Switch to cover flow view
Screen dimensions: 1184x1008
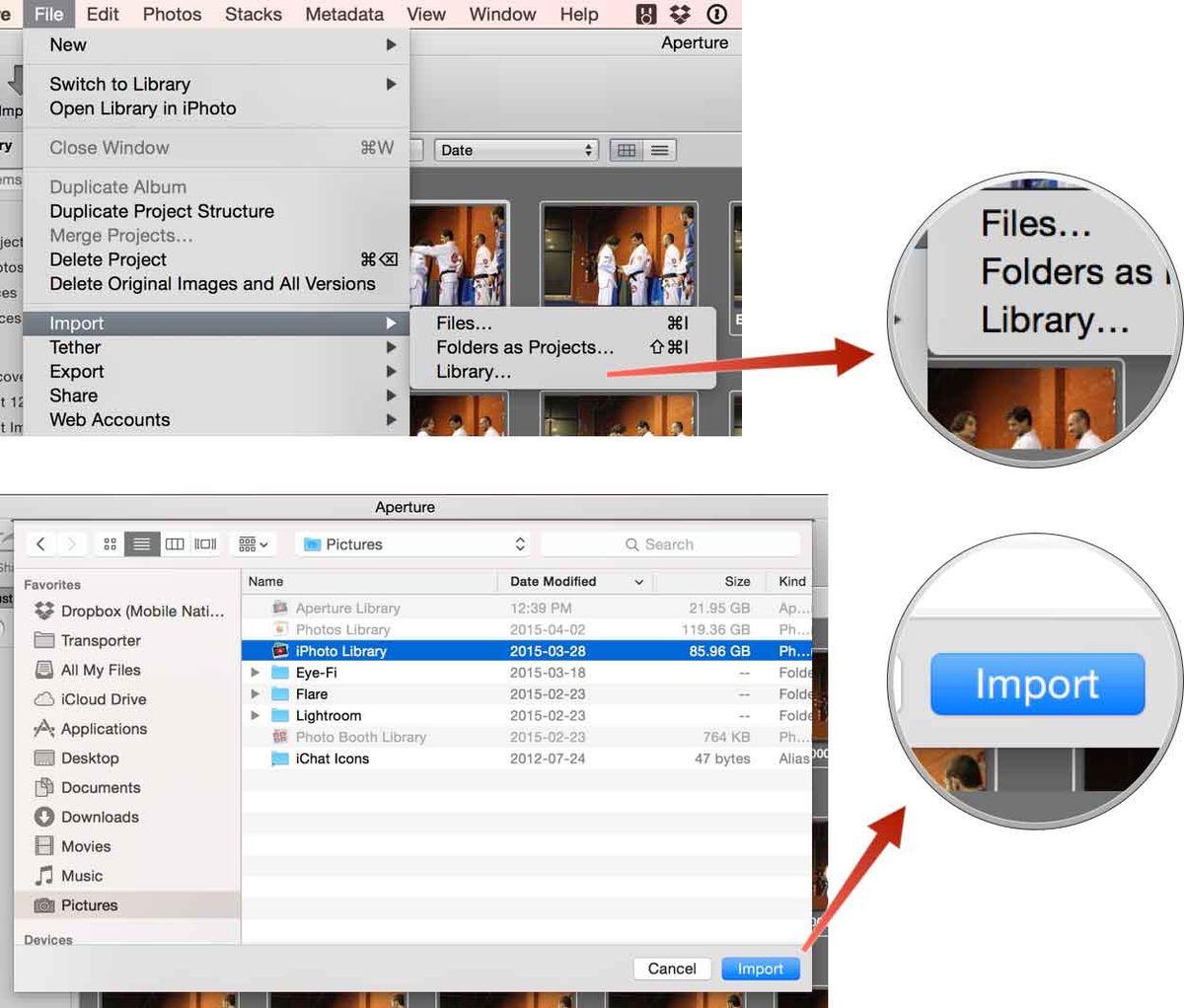click(x=204, y=543)
